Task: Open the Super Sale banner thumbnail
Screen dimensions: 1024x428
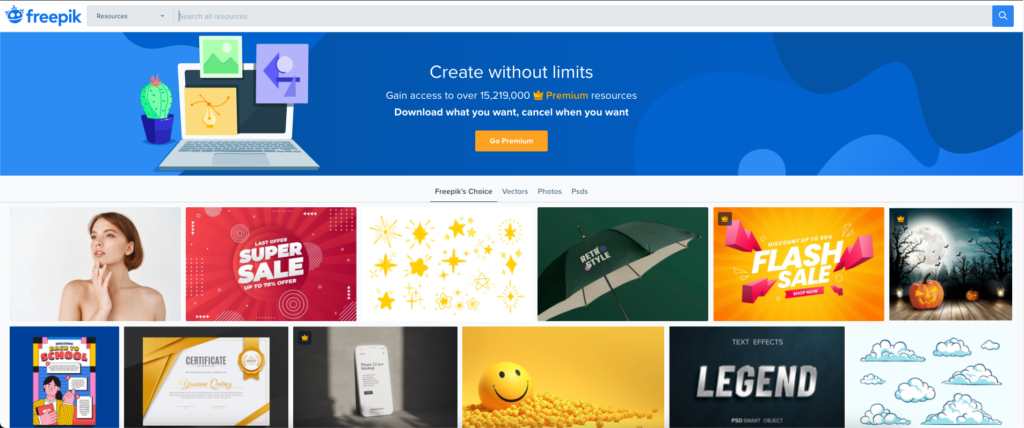Action: coord(271,264)
